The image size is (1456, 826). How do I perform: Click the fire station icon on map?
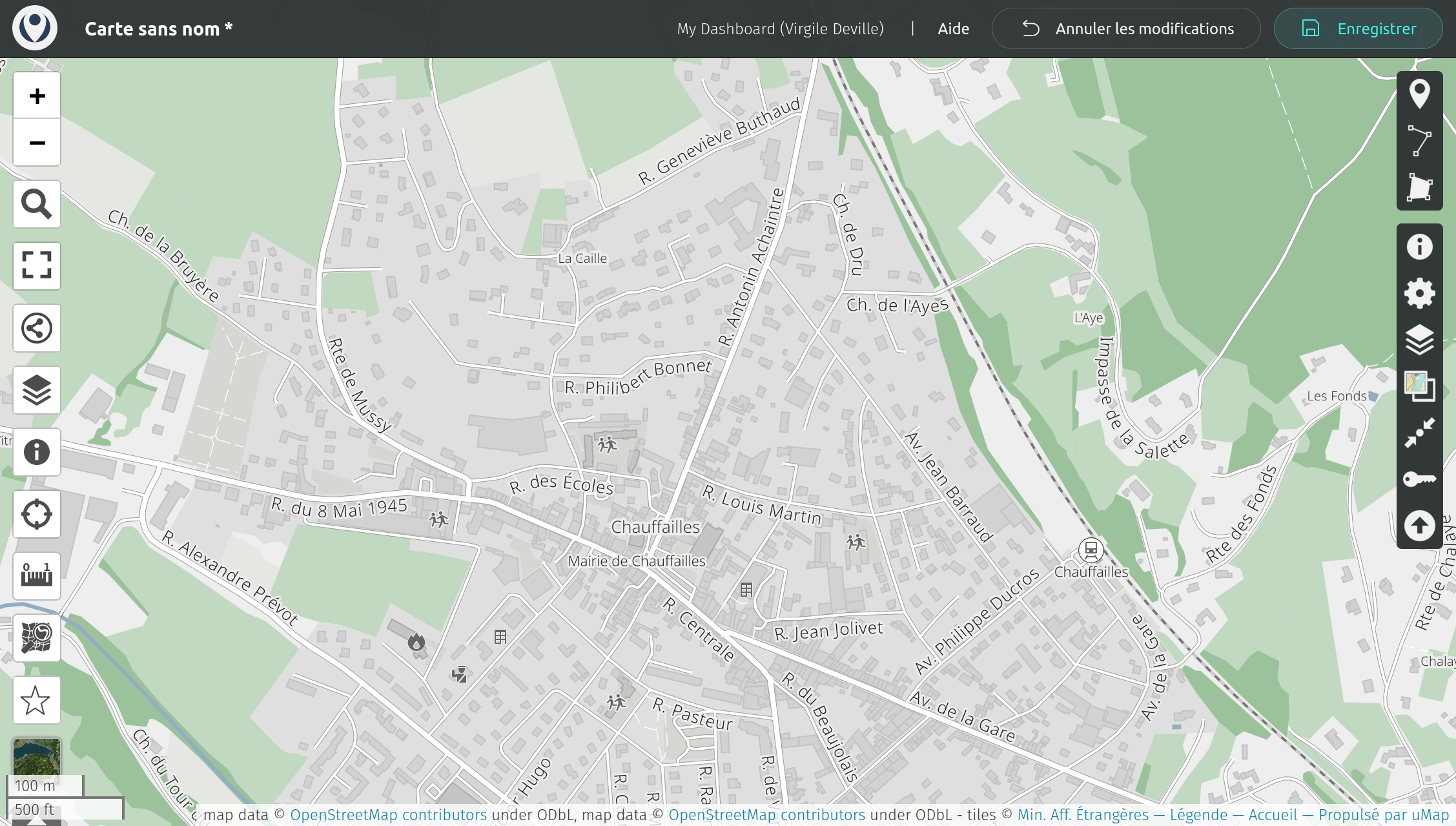click(x=416, y=642)
